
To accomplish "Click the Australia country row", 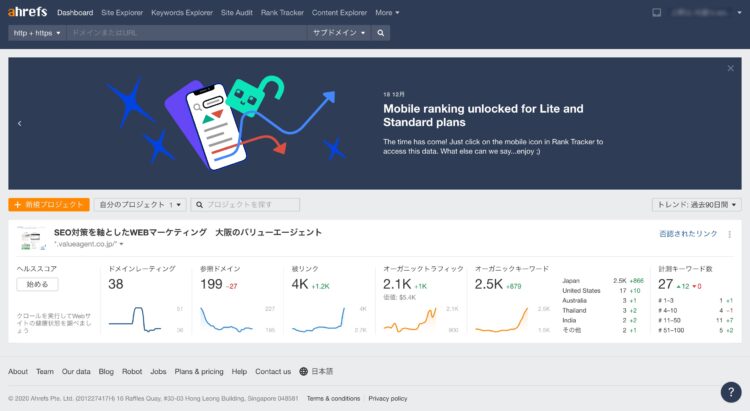I will [603, 300].
